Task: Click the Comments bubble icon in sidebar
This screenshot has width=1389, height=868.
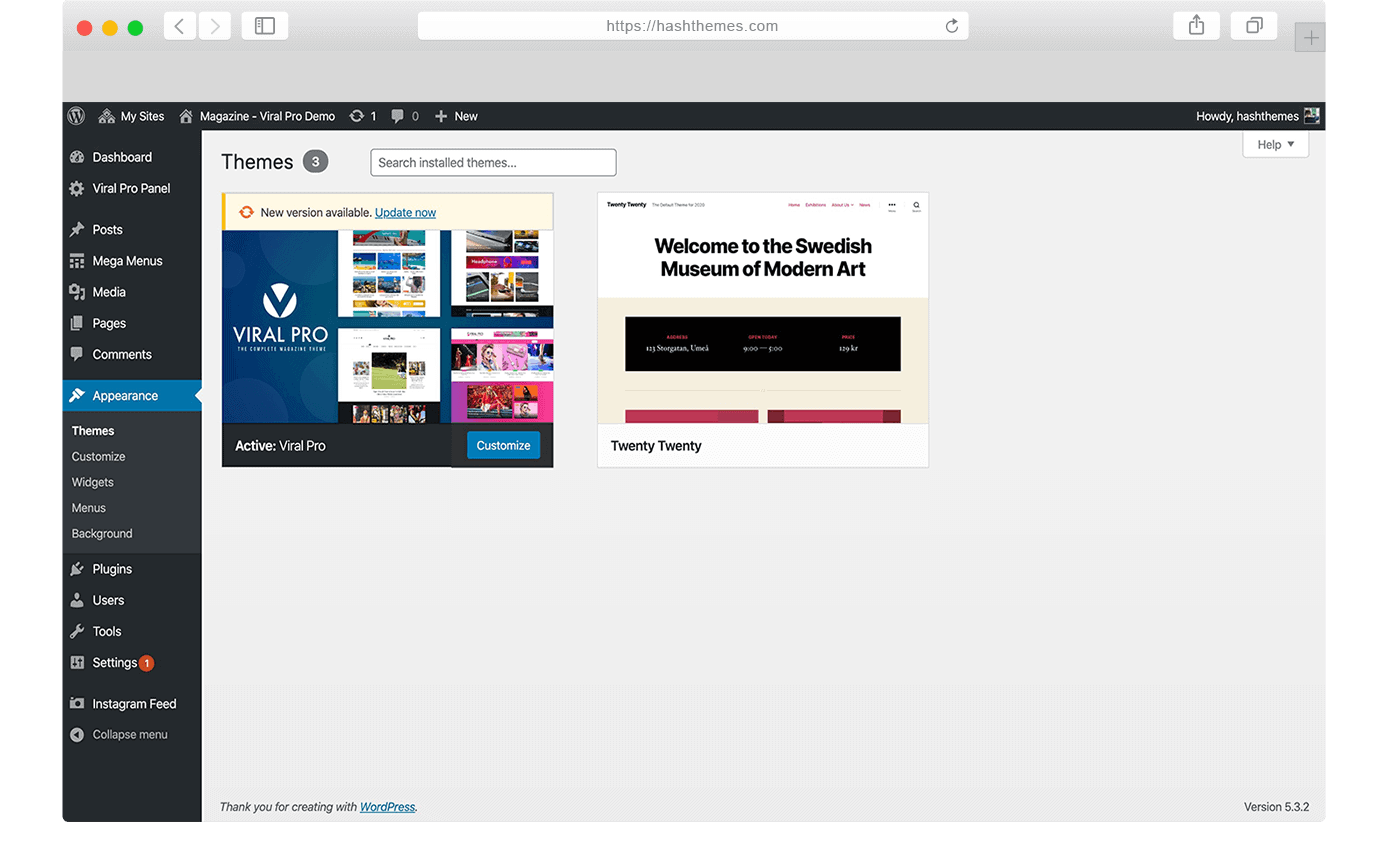Action: coord(77,354)
